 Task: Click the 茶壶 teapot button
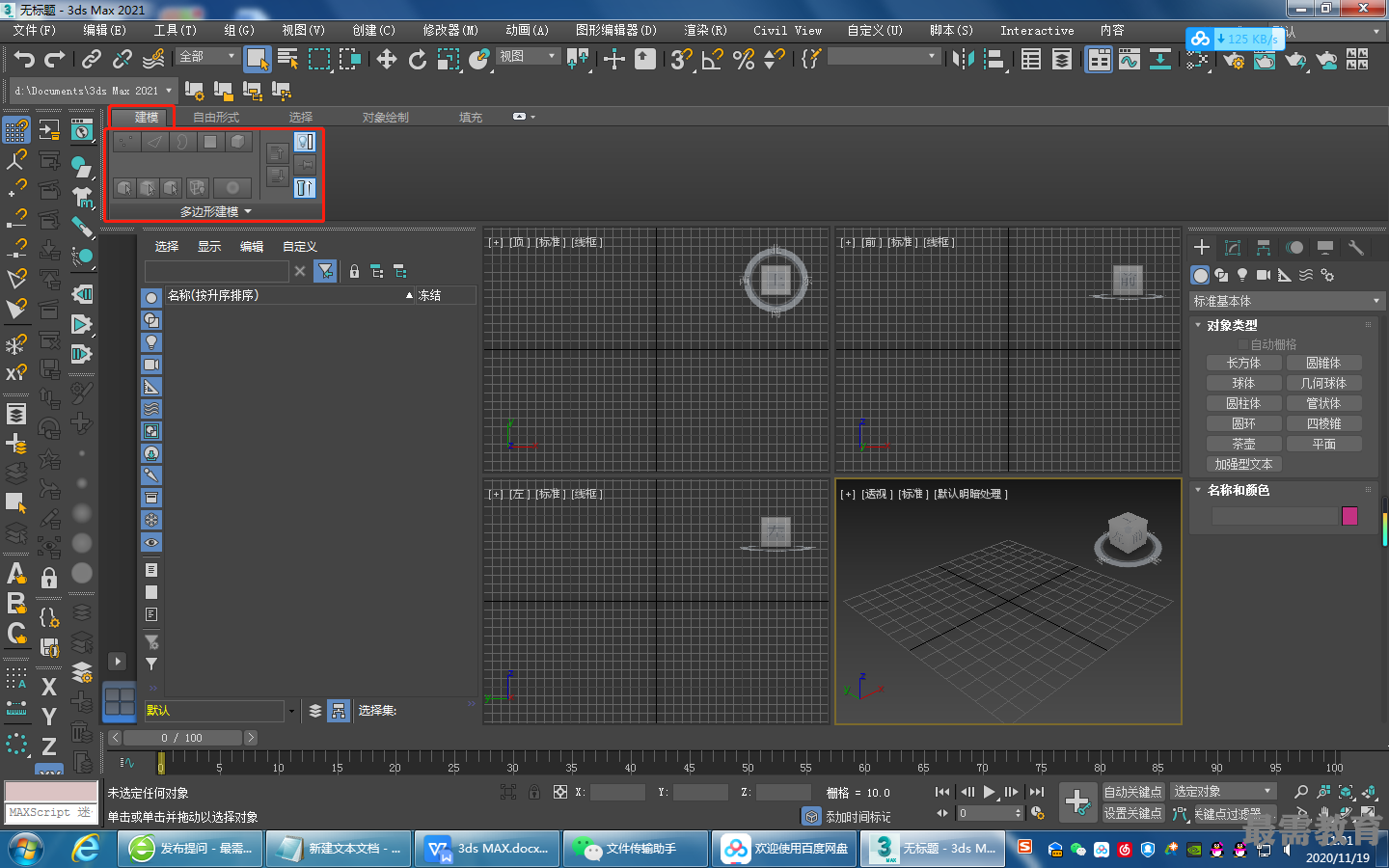pyautogui.click(x=1243, y=444)
